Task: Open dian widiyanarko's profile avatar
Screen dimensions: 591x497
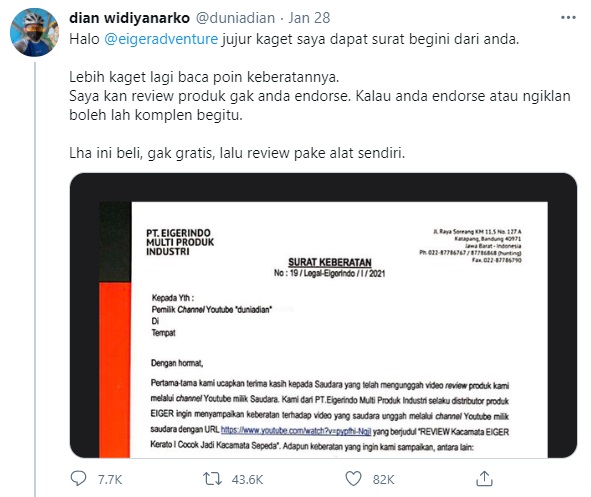Action: pos(34,33)
